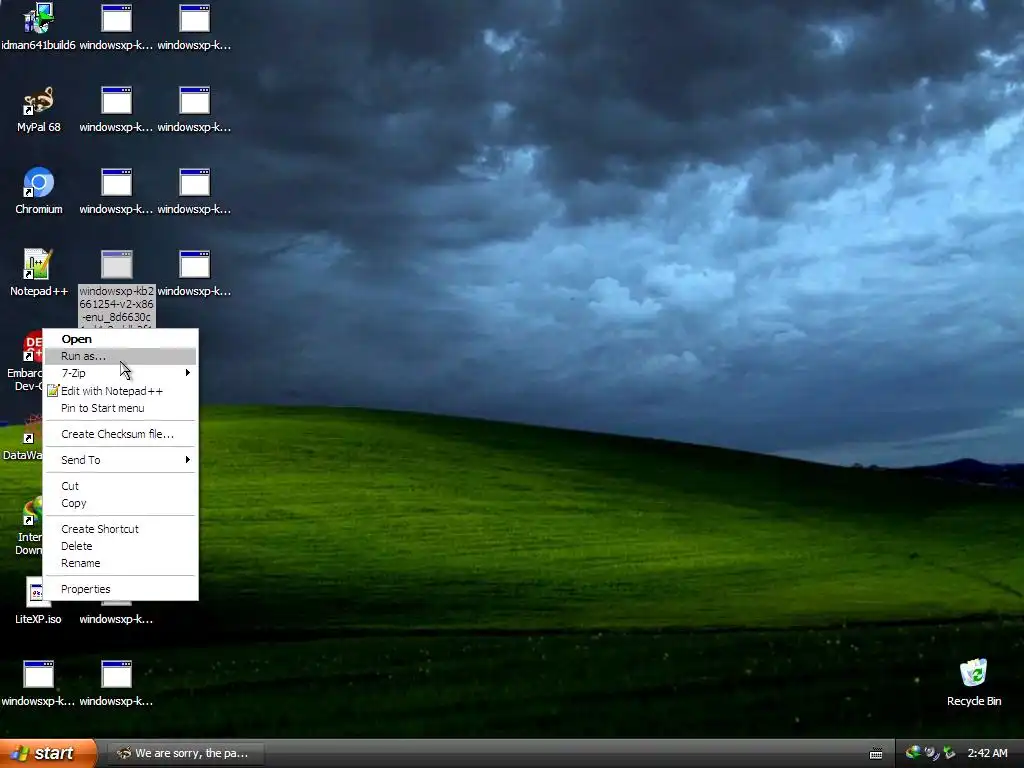
Task: Select the idman641build6 installer icon
Action: [x=38, y=18]
